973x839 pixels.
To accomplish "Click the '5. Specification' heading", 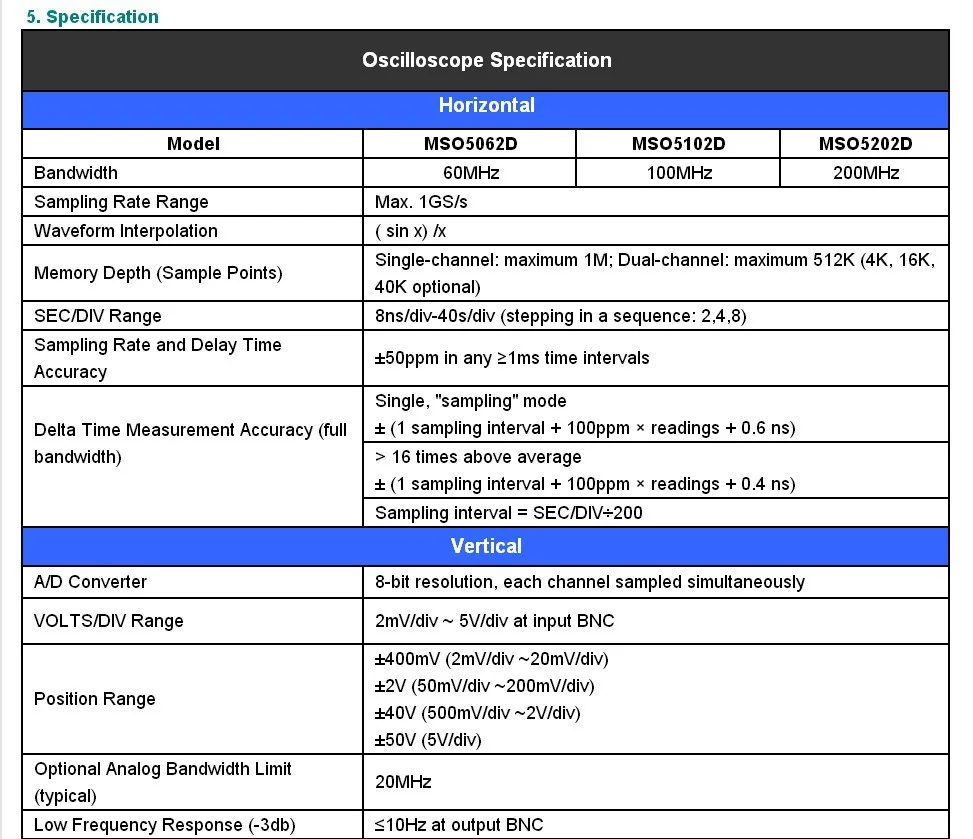I will [x=92, y=17].
